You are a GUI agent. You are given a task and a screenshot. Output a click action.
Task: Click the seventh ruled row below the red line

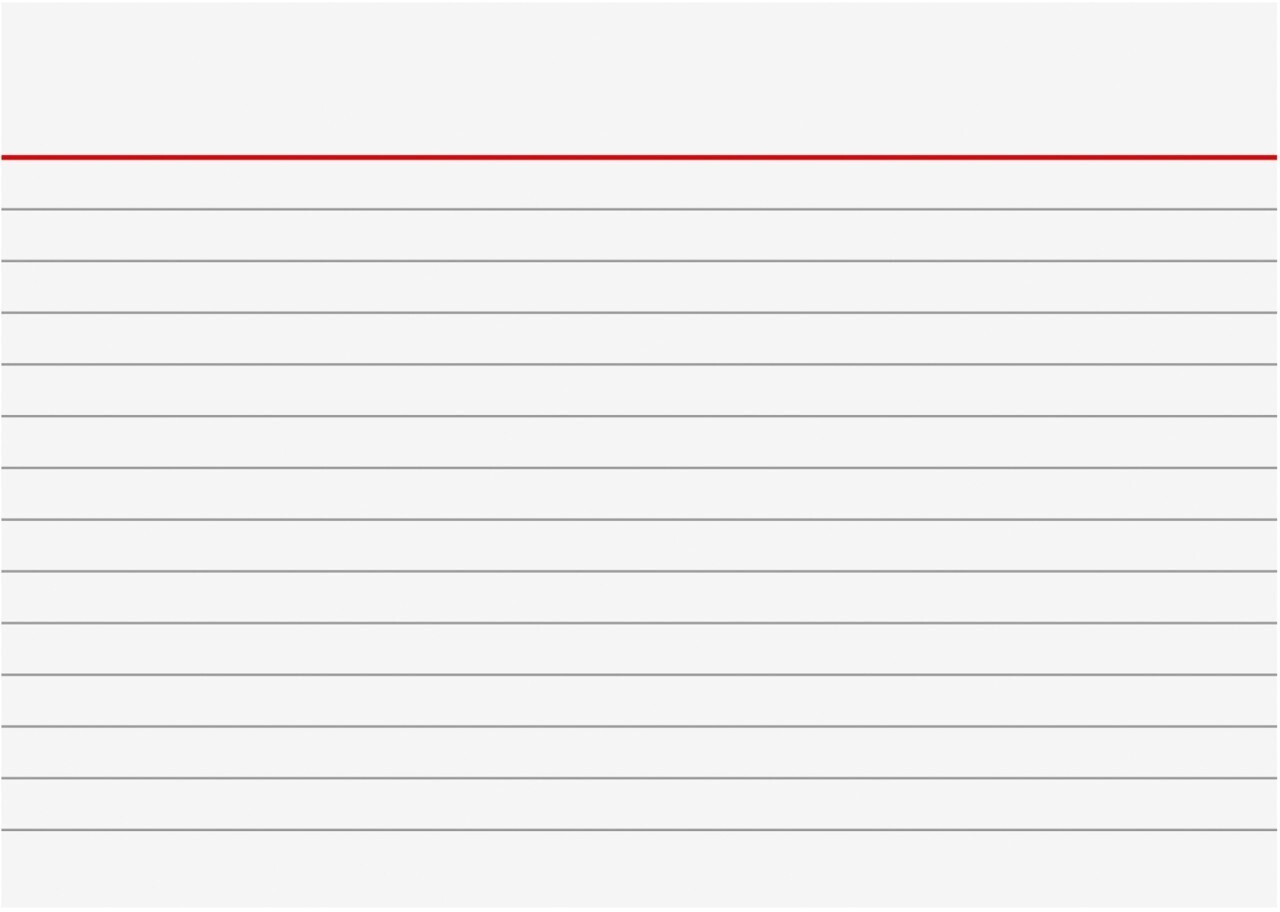click(640, 494)
